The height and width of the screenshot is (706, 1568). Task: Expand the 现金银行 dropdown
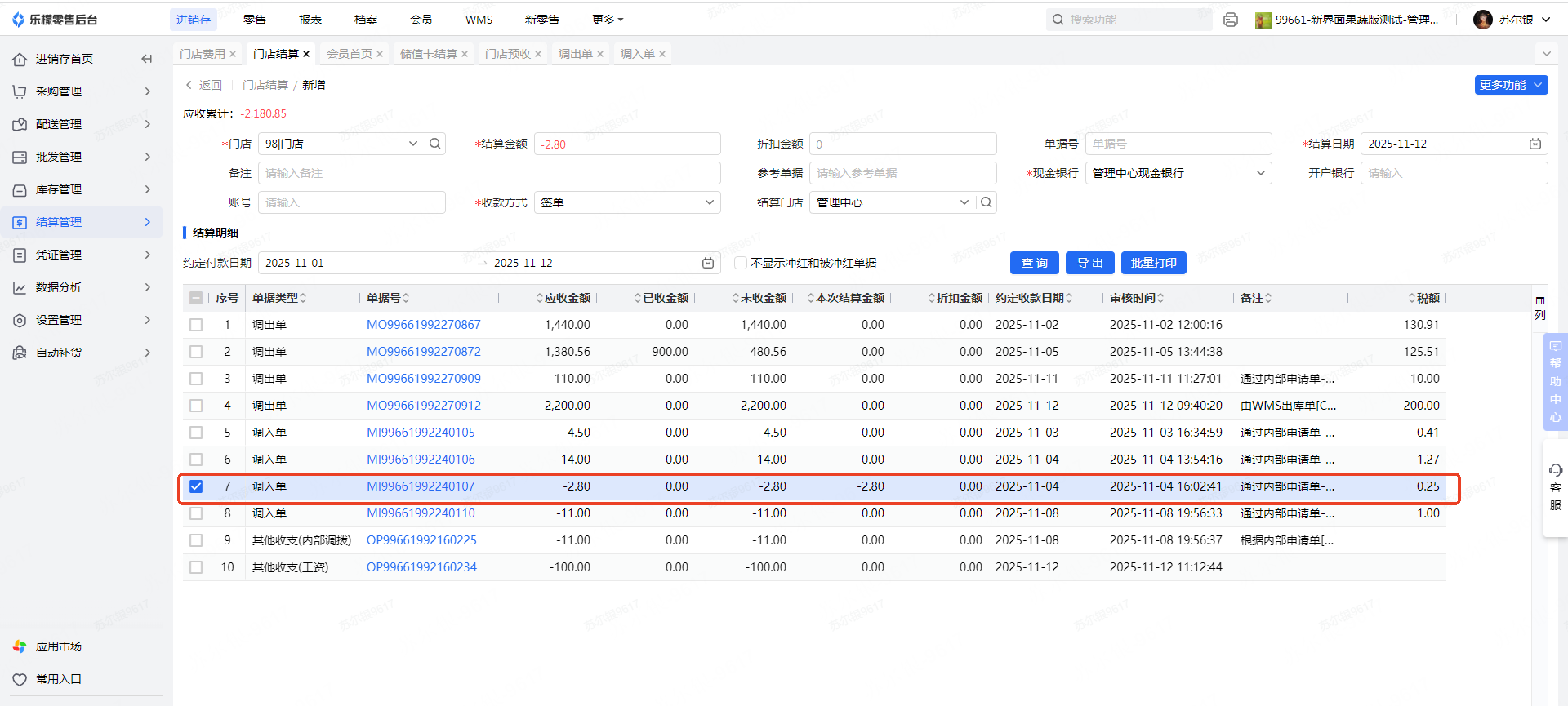(1178, 173)
